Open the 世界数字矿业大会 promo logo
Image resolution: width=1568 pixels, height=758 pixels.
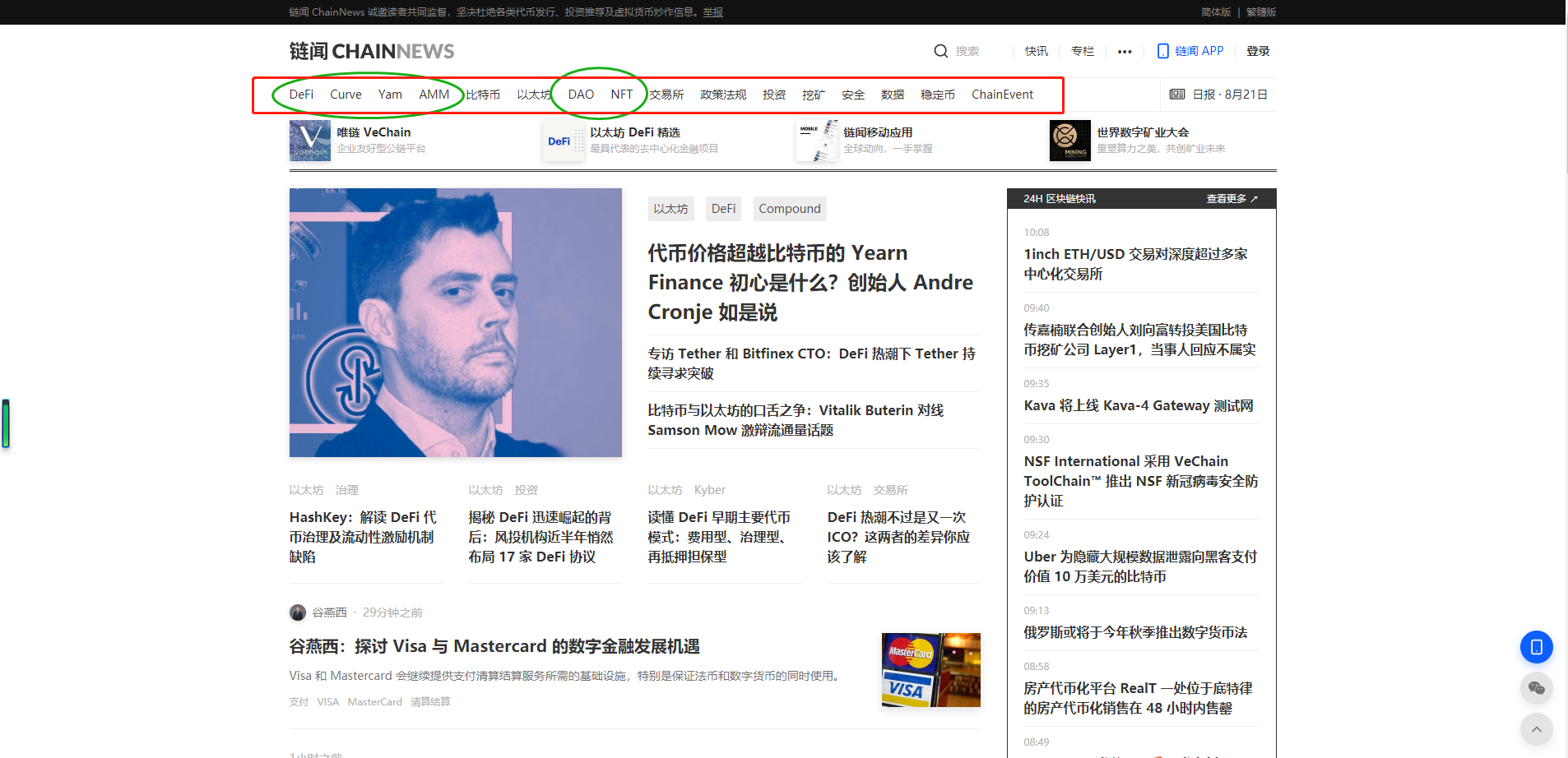pyautogui.click(x=1070, y=141)
